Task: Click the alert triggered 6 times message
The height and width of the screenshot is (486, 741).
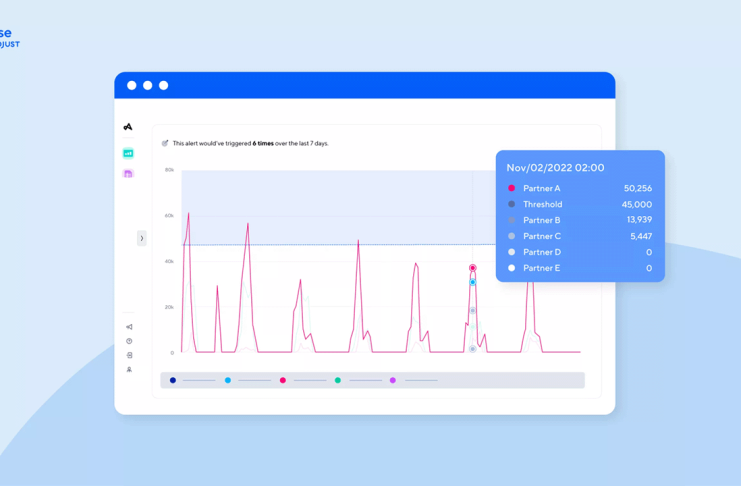Action: [x=250, y=143]
